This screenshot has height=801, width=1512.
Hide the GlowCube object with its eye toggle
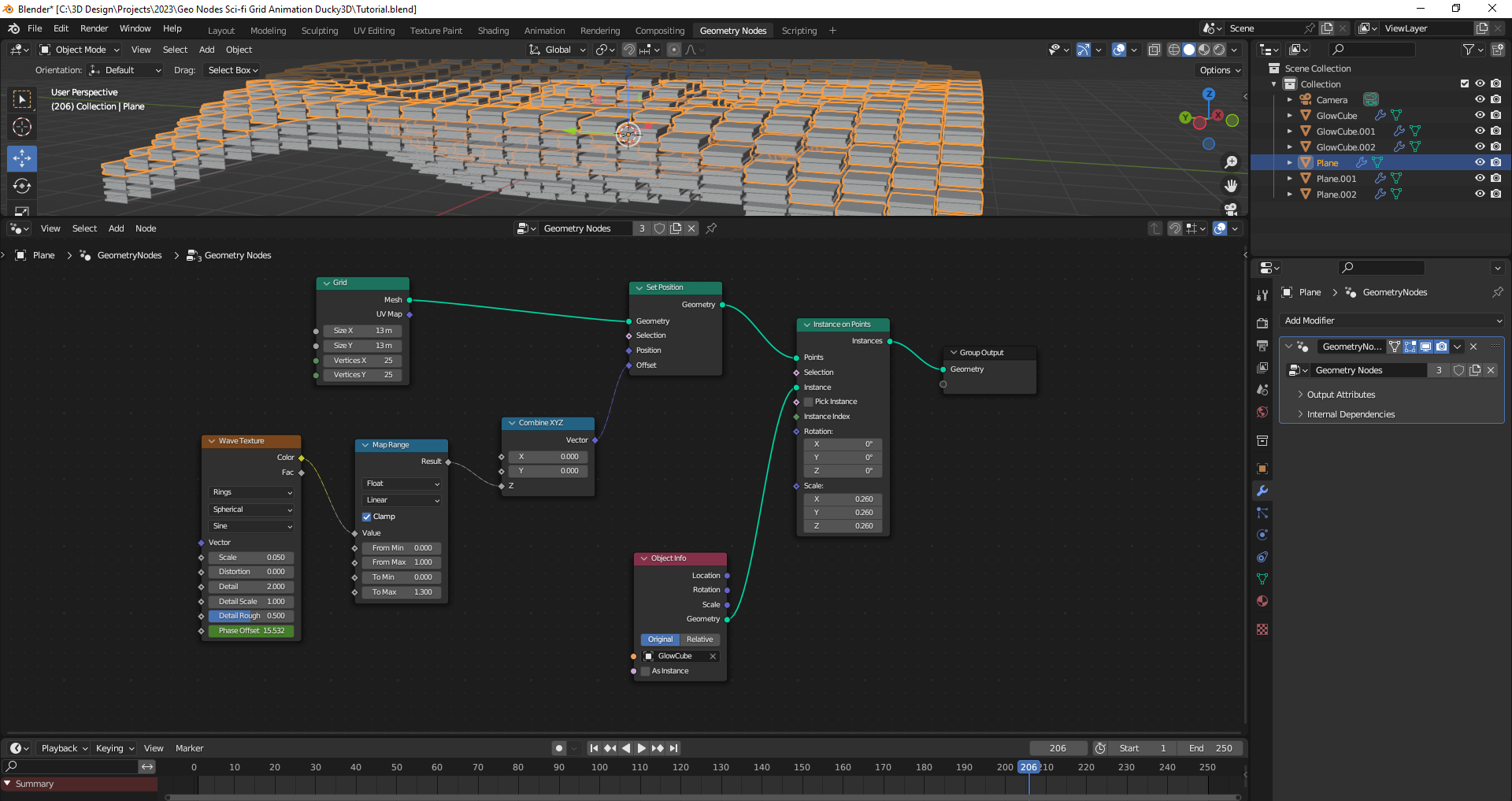point(1480,115)
